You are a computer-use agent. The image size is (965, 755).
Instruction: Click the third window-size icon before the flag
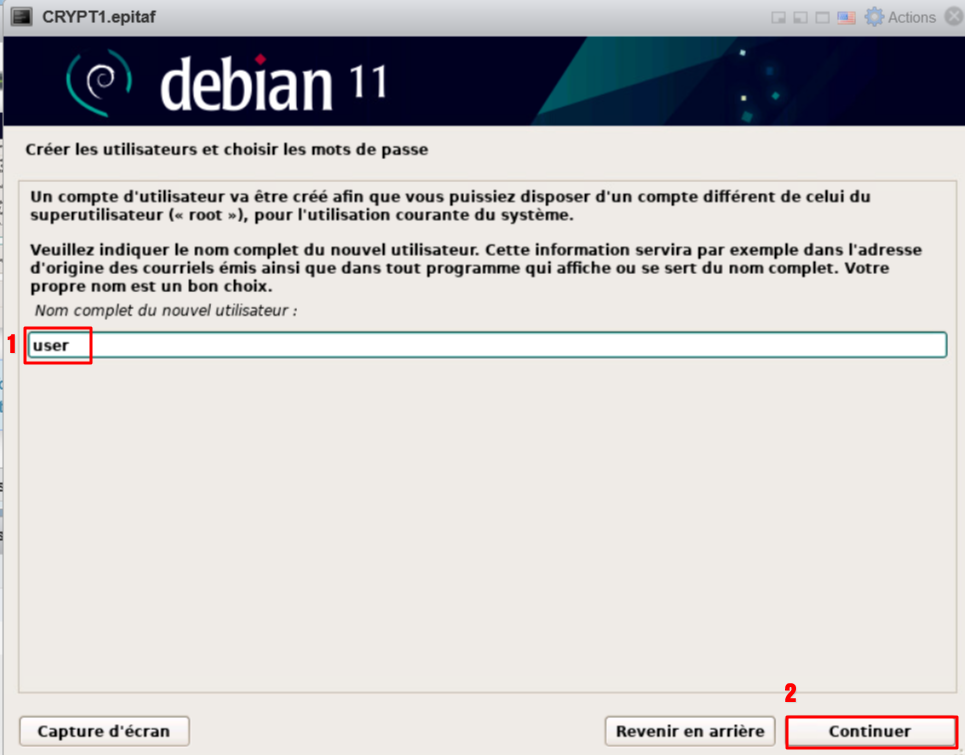823,17
